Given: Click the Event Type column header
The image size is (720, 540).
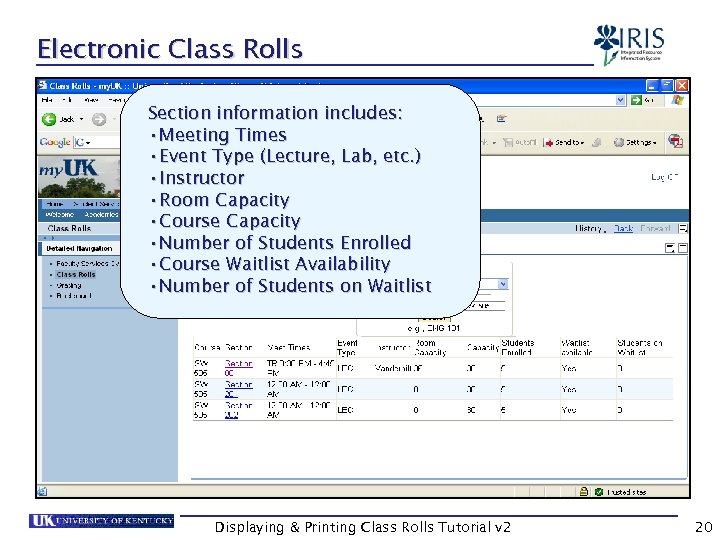Looking at the screenshot, I should (x=347, y=348).
